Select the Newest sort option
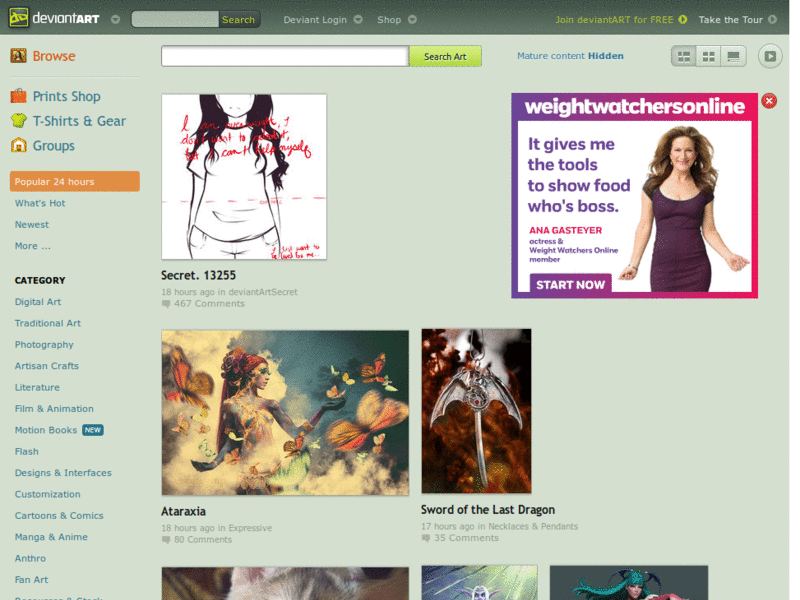Viewport: 800px width, 600px height. (x=32, y=224)
